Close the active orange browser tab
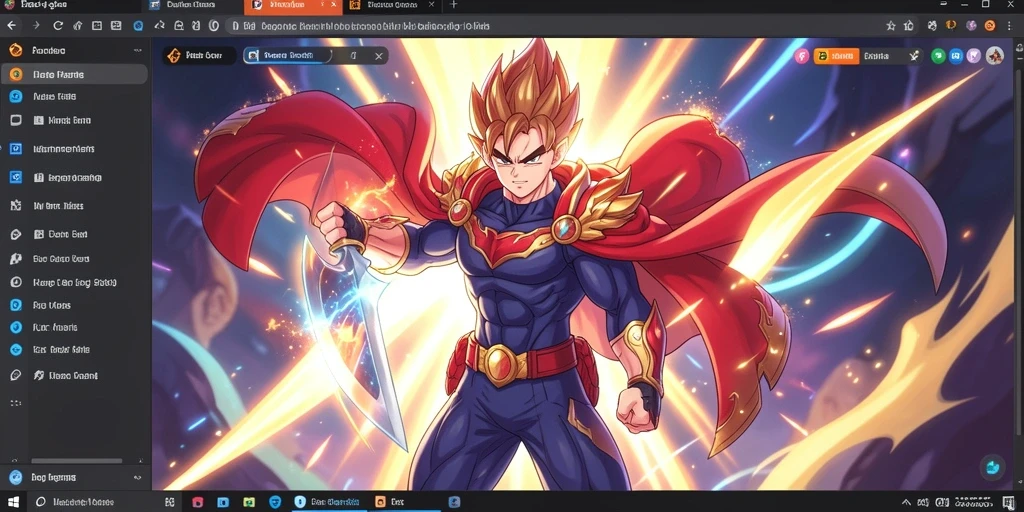The width and height of the screenshot is (1024, 512). pyautogui.click(x=334, y=5)
